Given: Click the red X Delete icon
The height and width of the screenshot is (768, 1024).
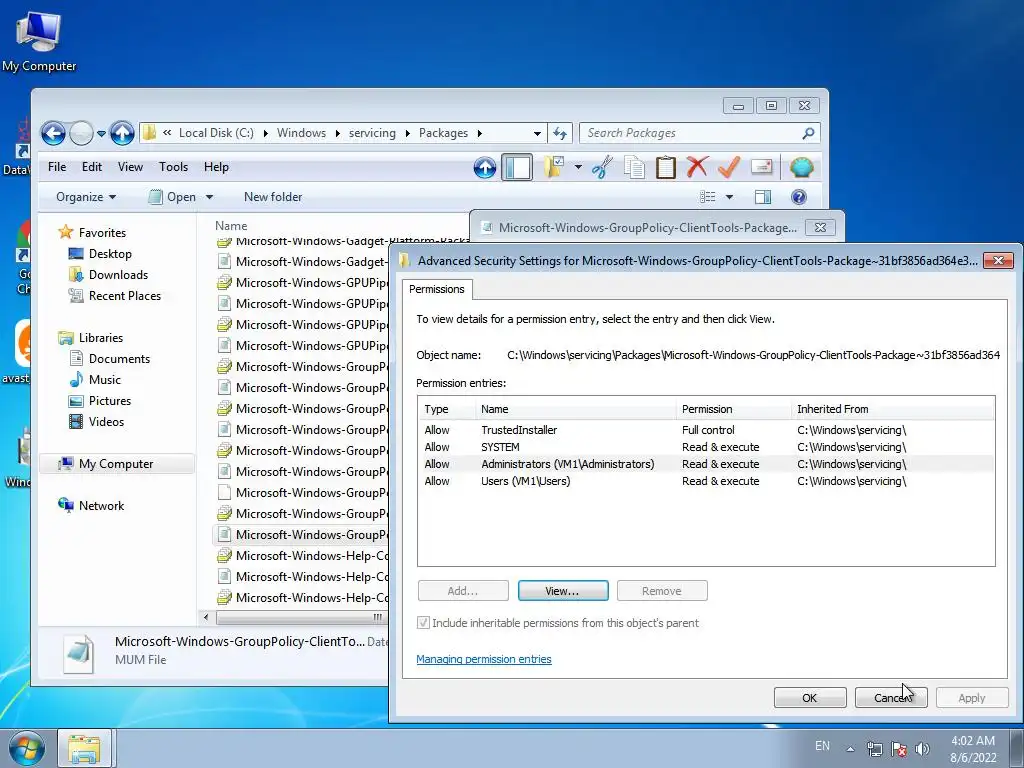Looking at the screenshot, I should [697, 168].
